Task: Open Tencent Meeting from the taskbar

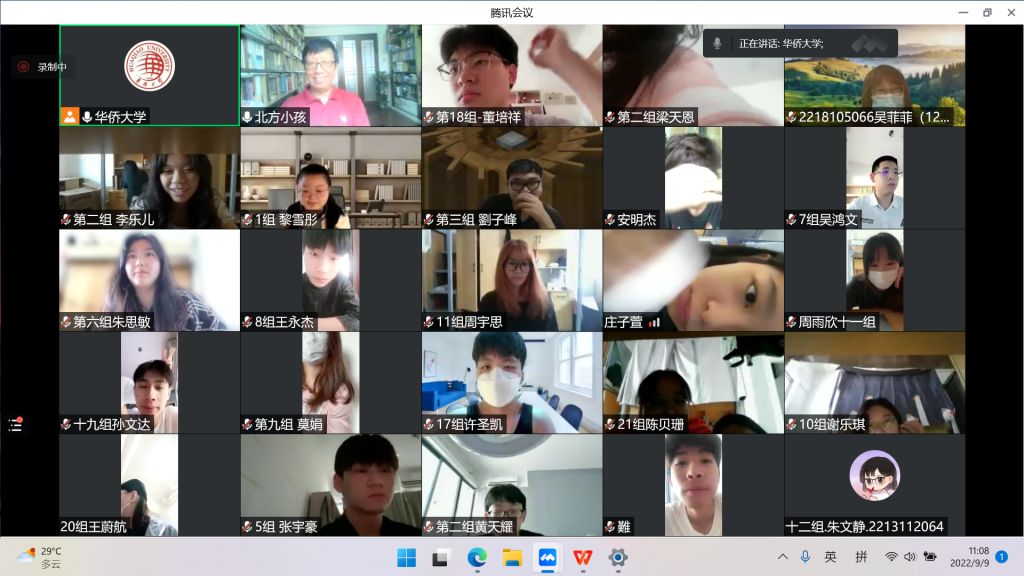Action: pos(547,557)
